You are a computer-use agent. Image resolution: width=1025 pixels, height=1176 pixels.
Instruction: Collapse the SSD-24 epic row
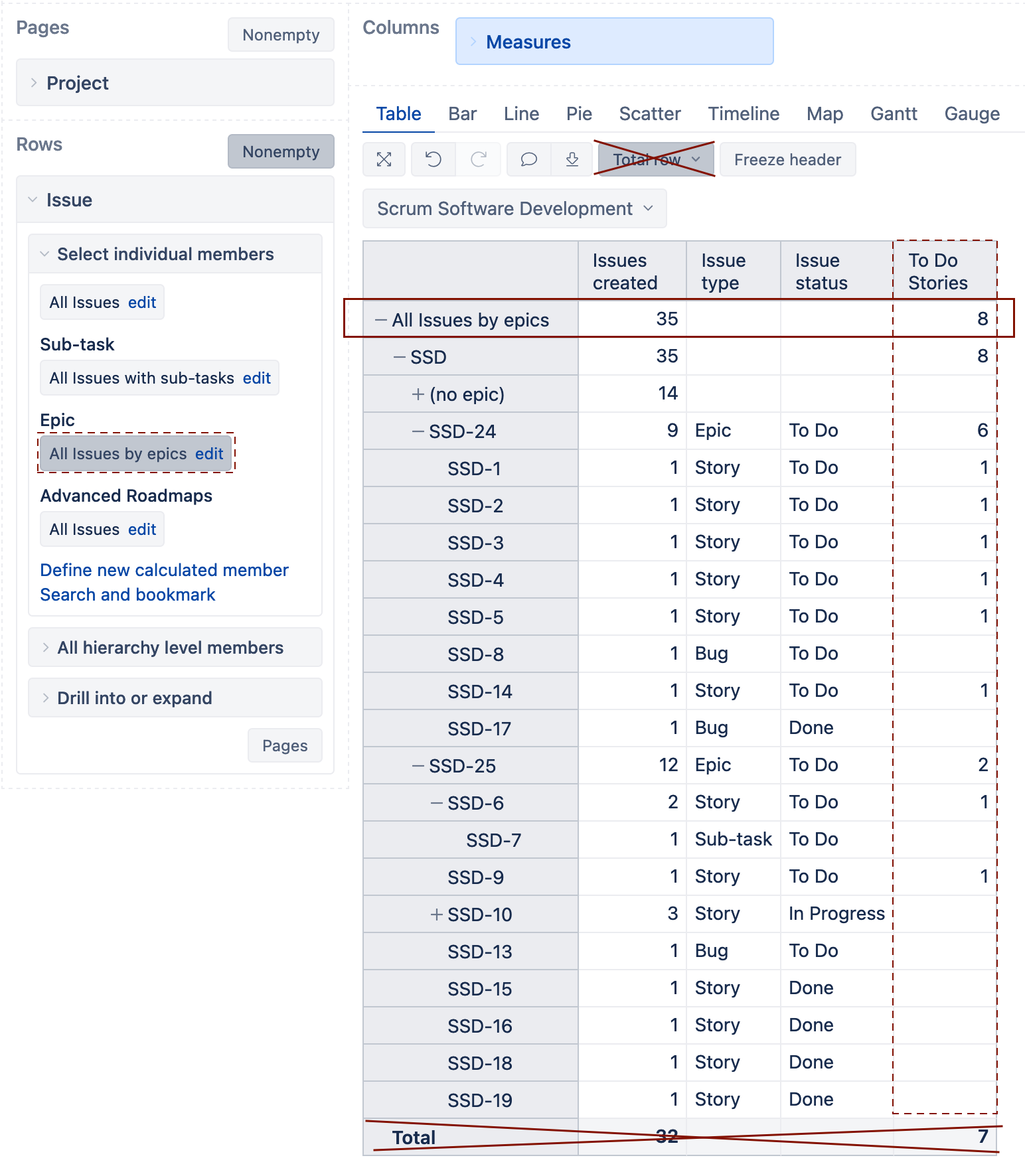click(x=418, y=431)
